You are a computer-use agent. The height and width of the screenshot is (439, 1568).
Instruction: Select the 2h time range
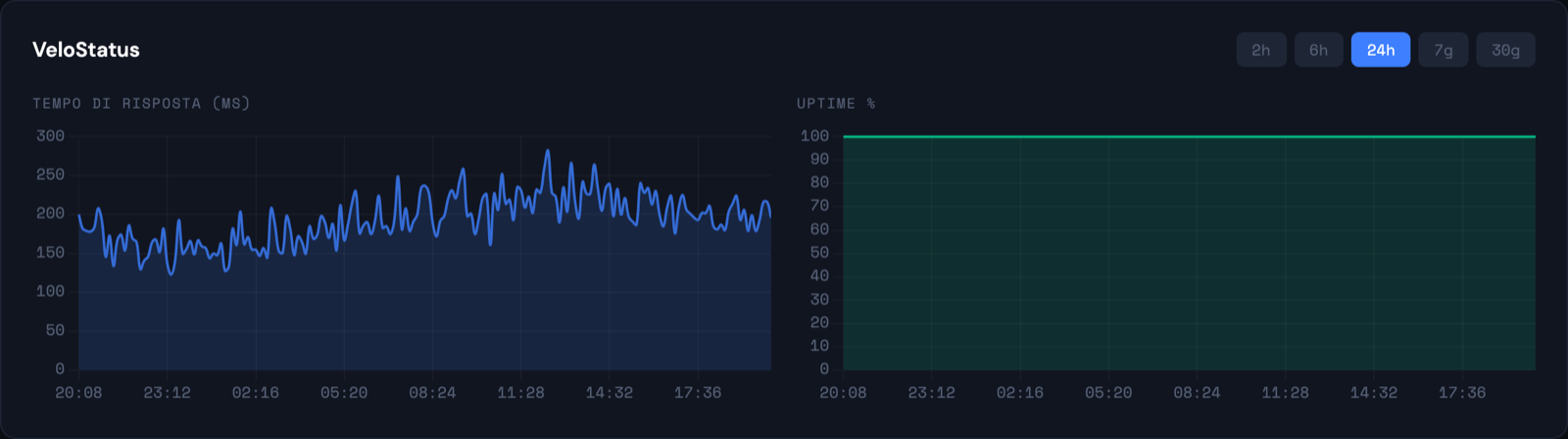(x=1261, y=50)
